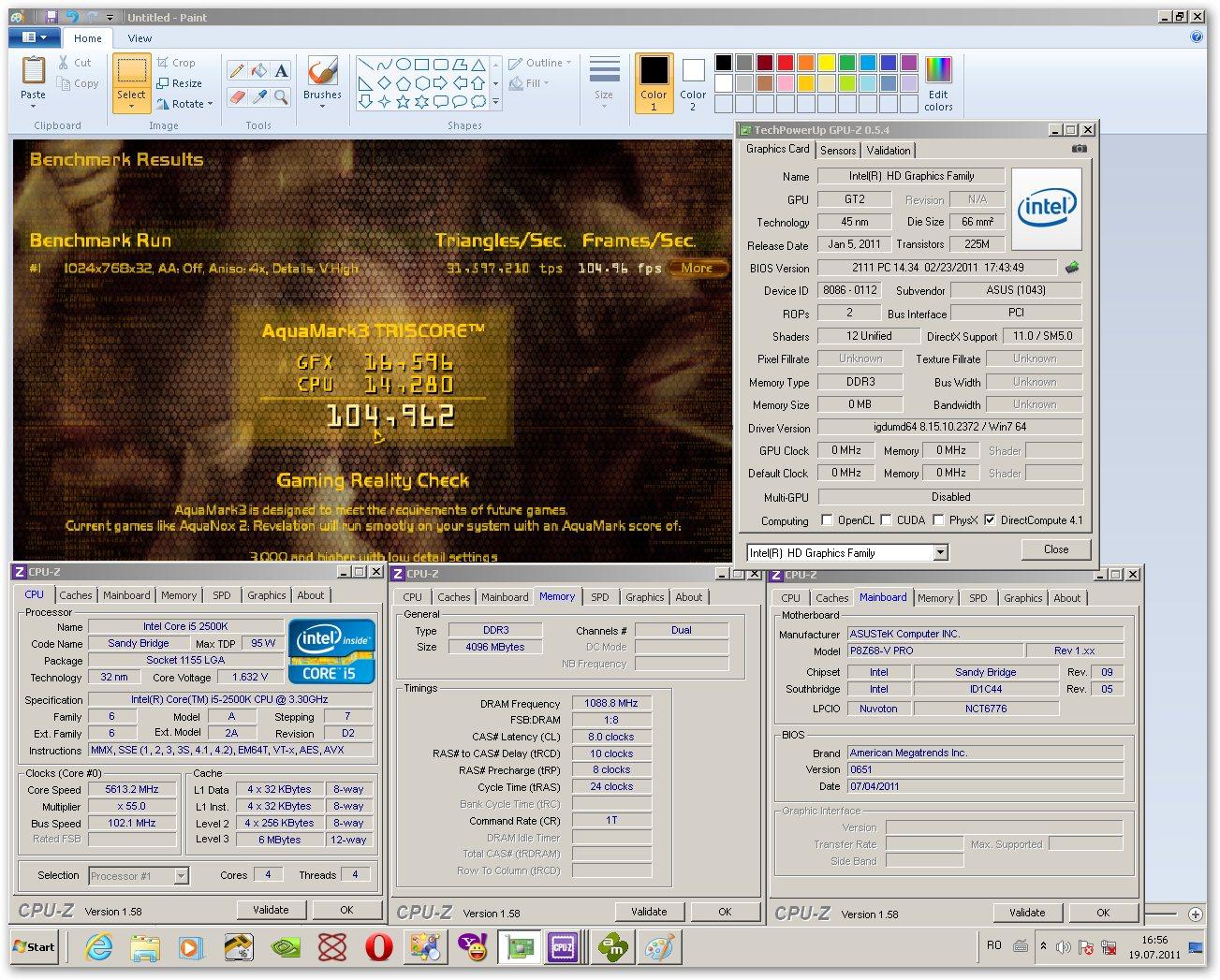Click the GPU-Z screenshot camera icon
This screenshot has width=1220, height=980.
[x=1080, y=149]
